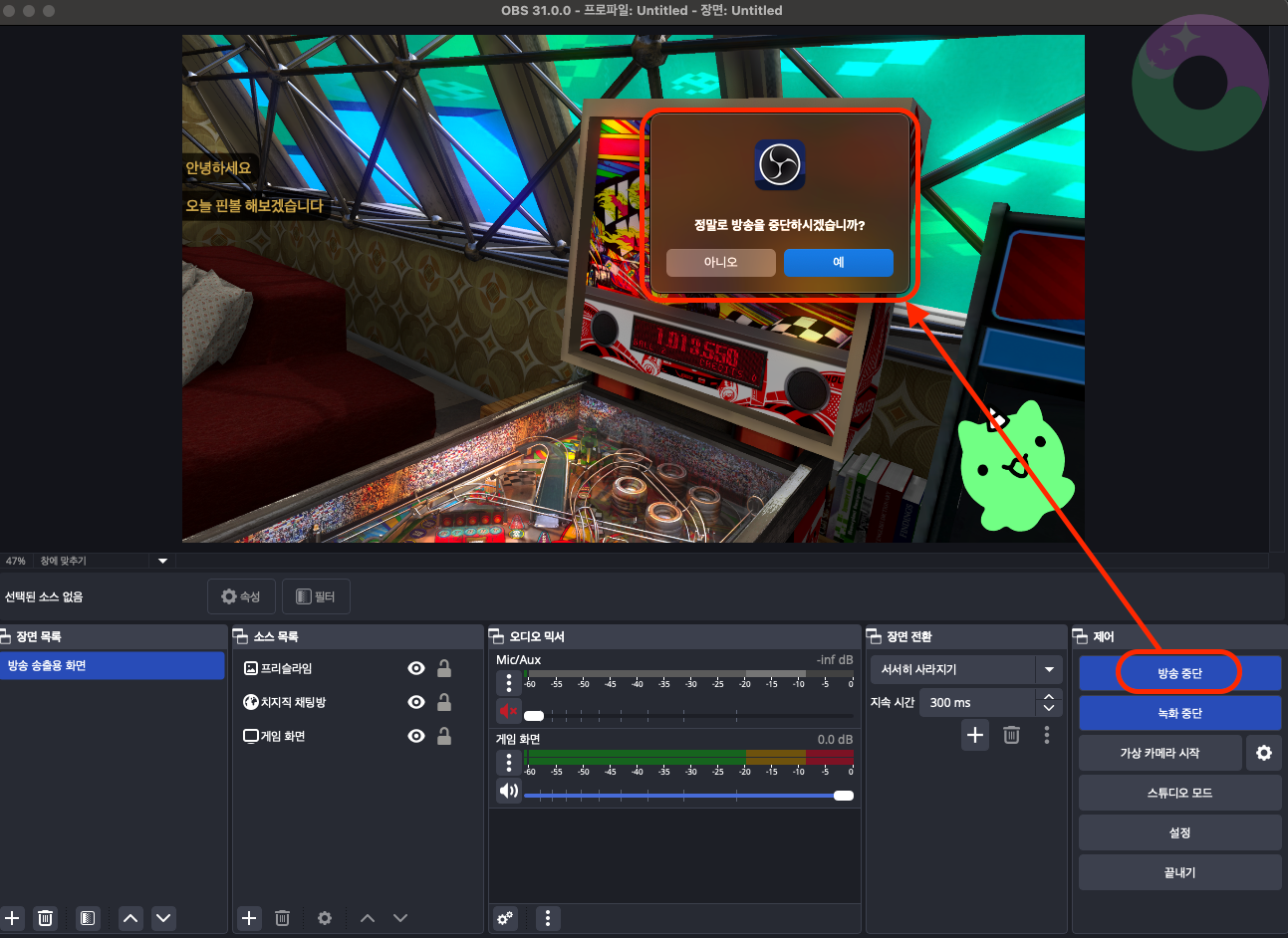
Task: Click the 장면 전환 dock float icon
Action: [x=875, y=636]
